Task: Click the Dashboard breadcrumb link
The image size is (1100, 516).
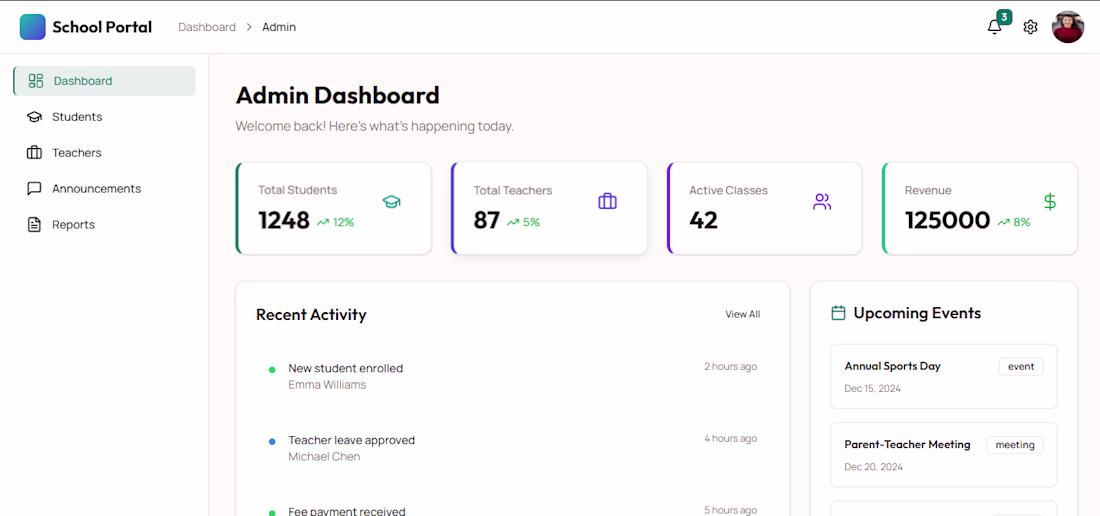Action: pos(207,27)
